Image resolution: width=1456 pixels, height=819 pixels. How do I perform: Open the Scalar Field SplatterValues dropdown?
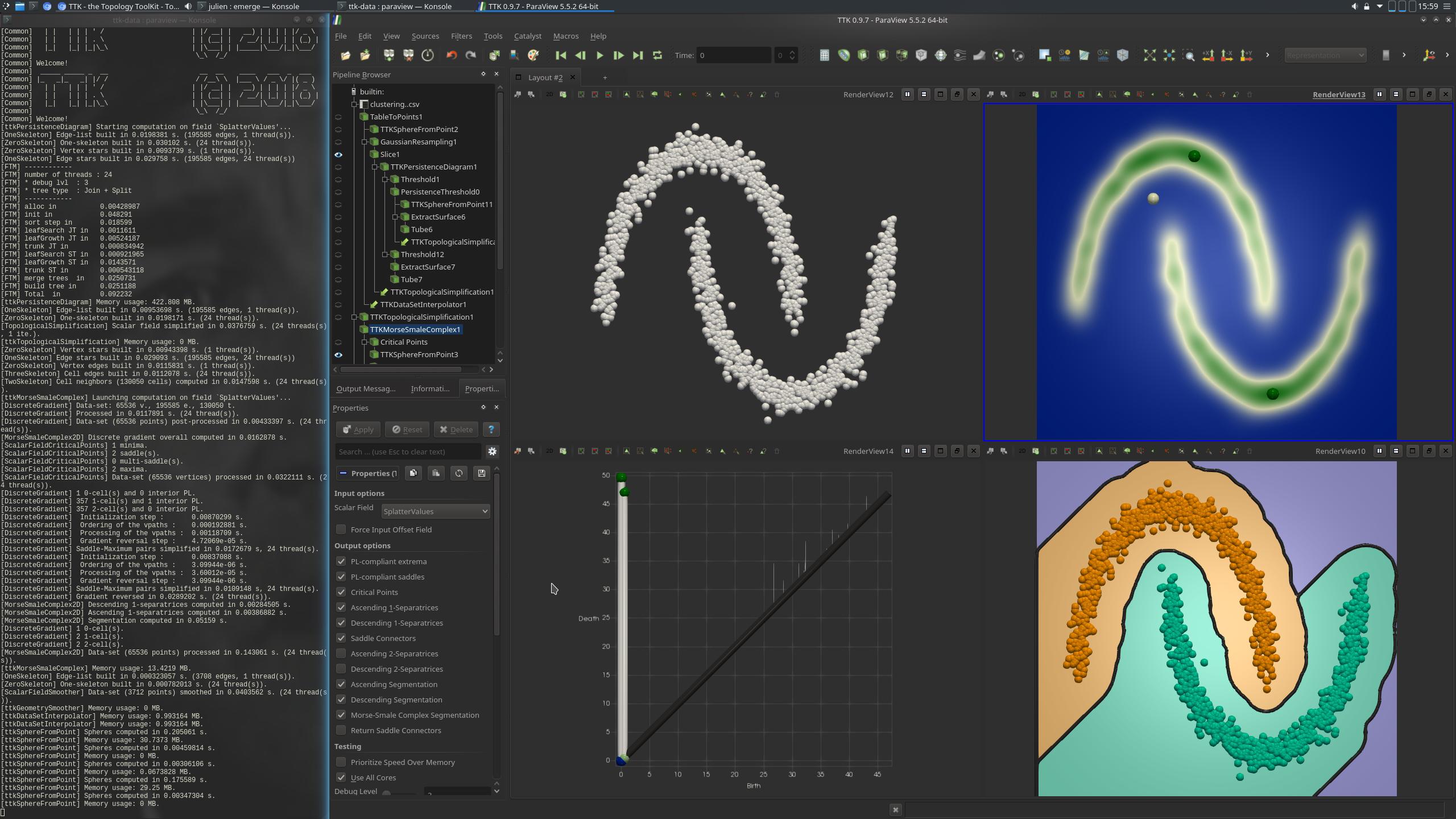pyautogui.click(x=435, y=511)
